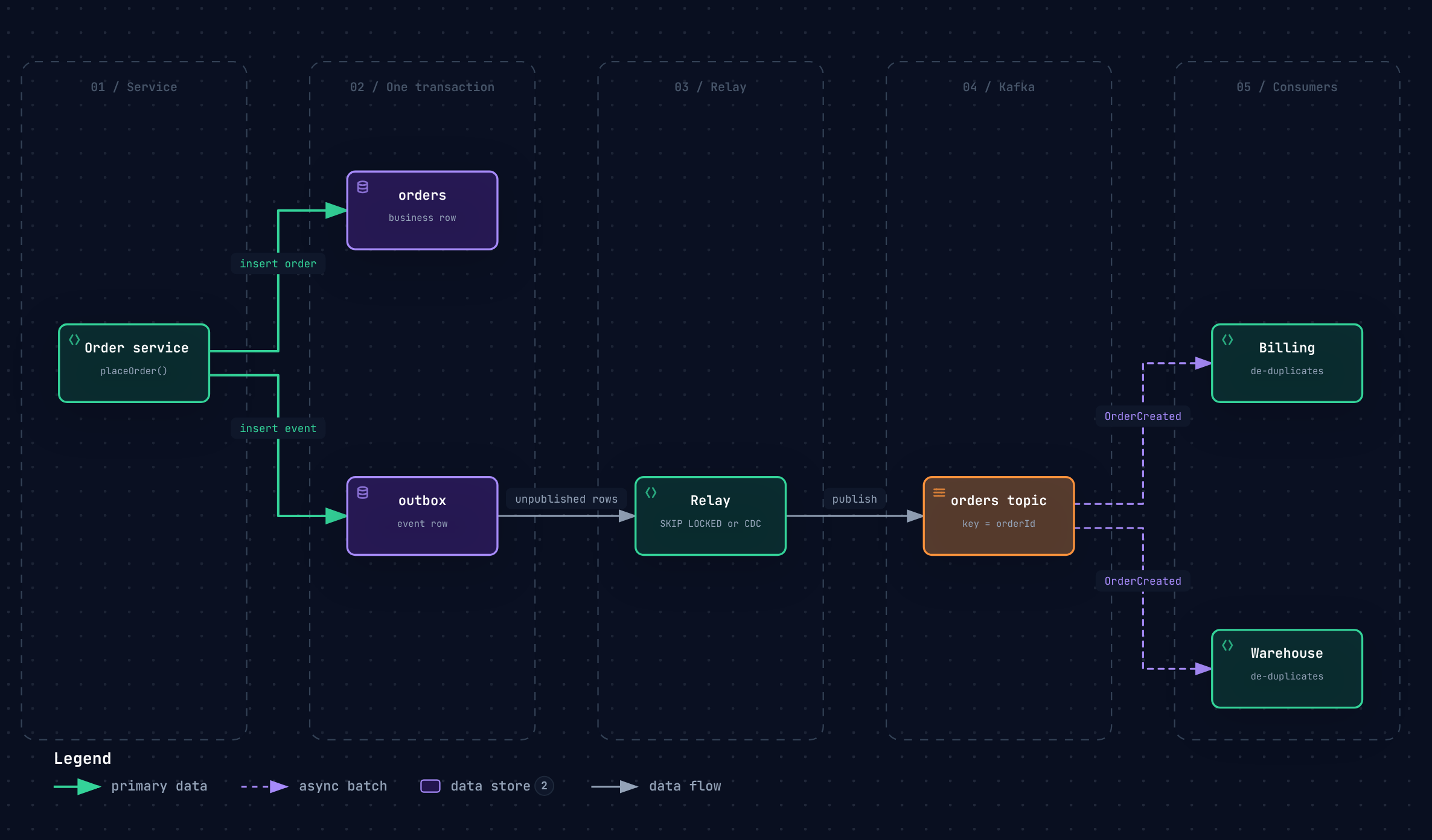Click the purple data store swatch in legend
The width and height of the screenshot is (1432, 840).
[430, 786]
